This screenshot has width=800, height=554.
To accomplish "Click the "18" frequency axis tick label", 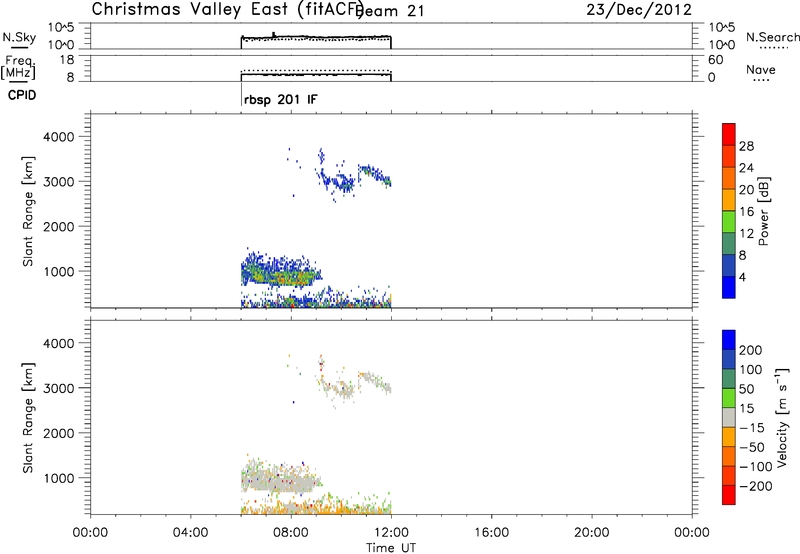I will [67, 60].
